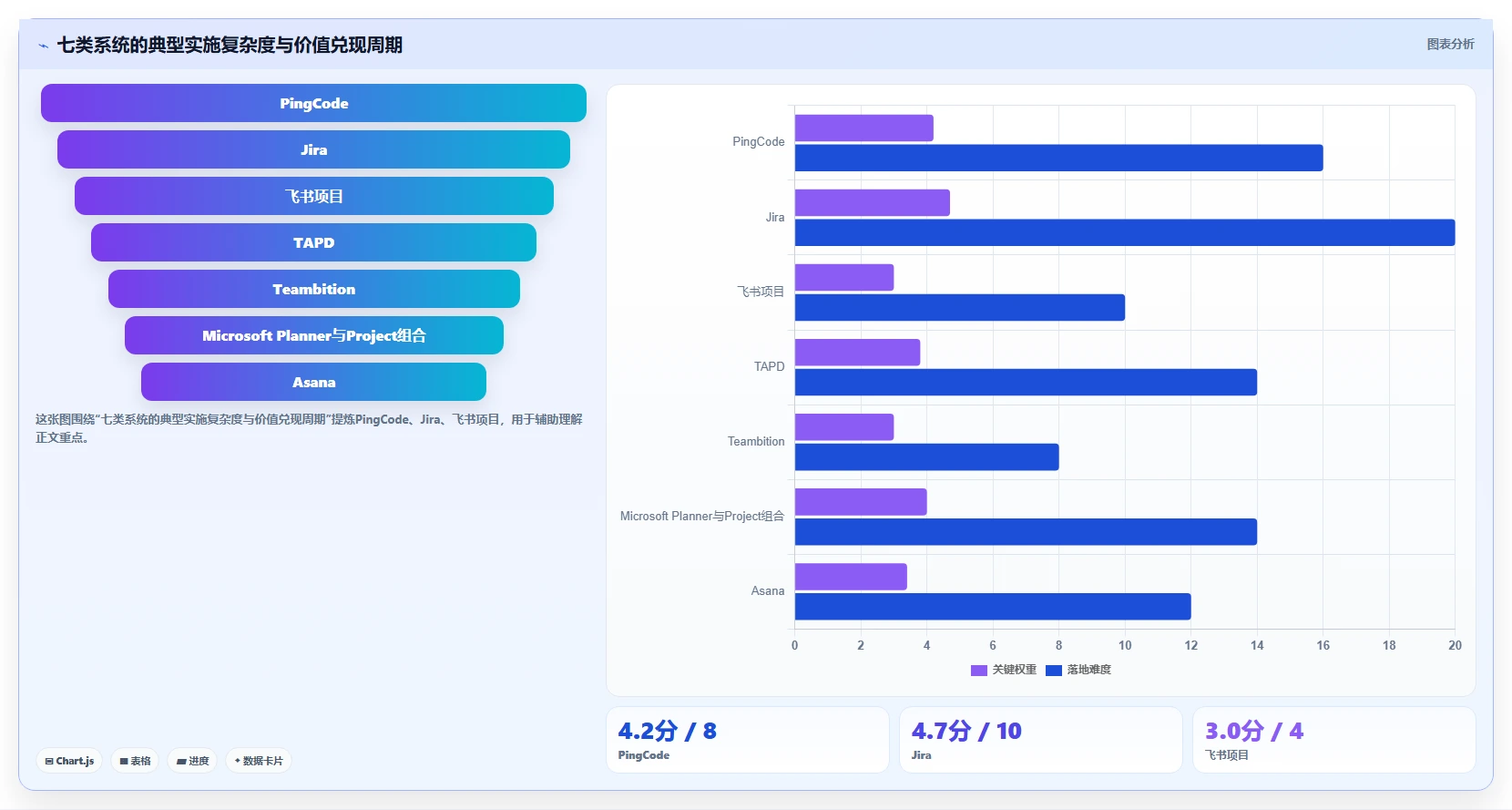Click PingCode's blue 落地难度 bar in chart

(1058, 158)
